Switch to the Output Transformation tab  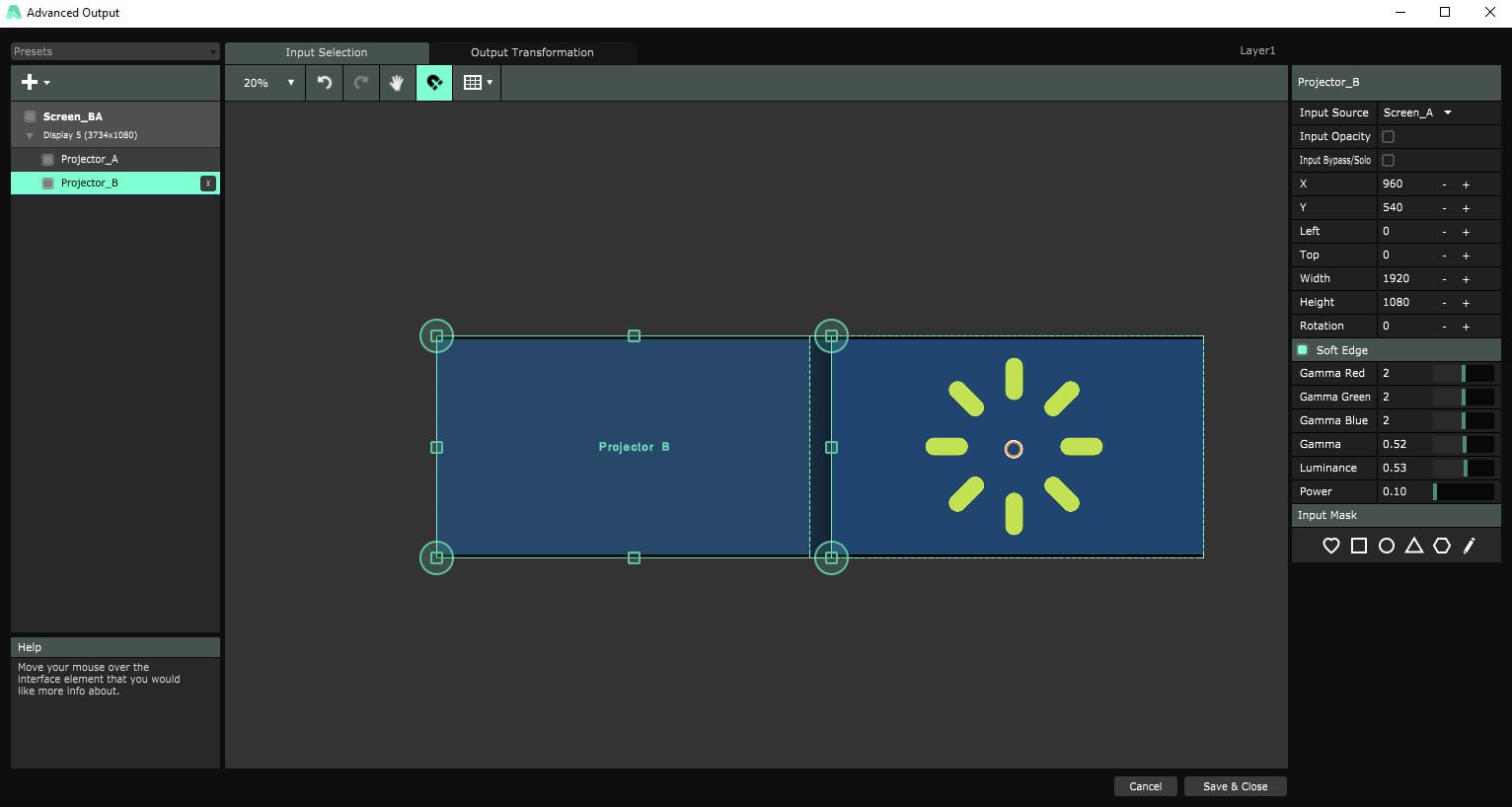point(532,52)
